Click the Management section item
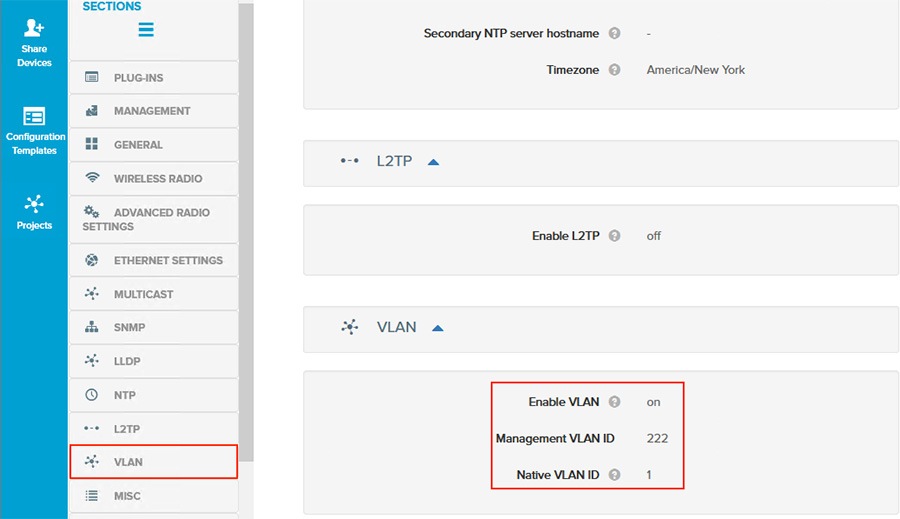 [x=153, y=111]
